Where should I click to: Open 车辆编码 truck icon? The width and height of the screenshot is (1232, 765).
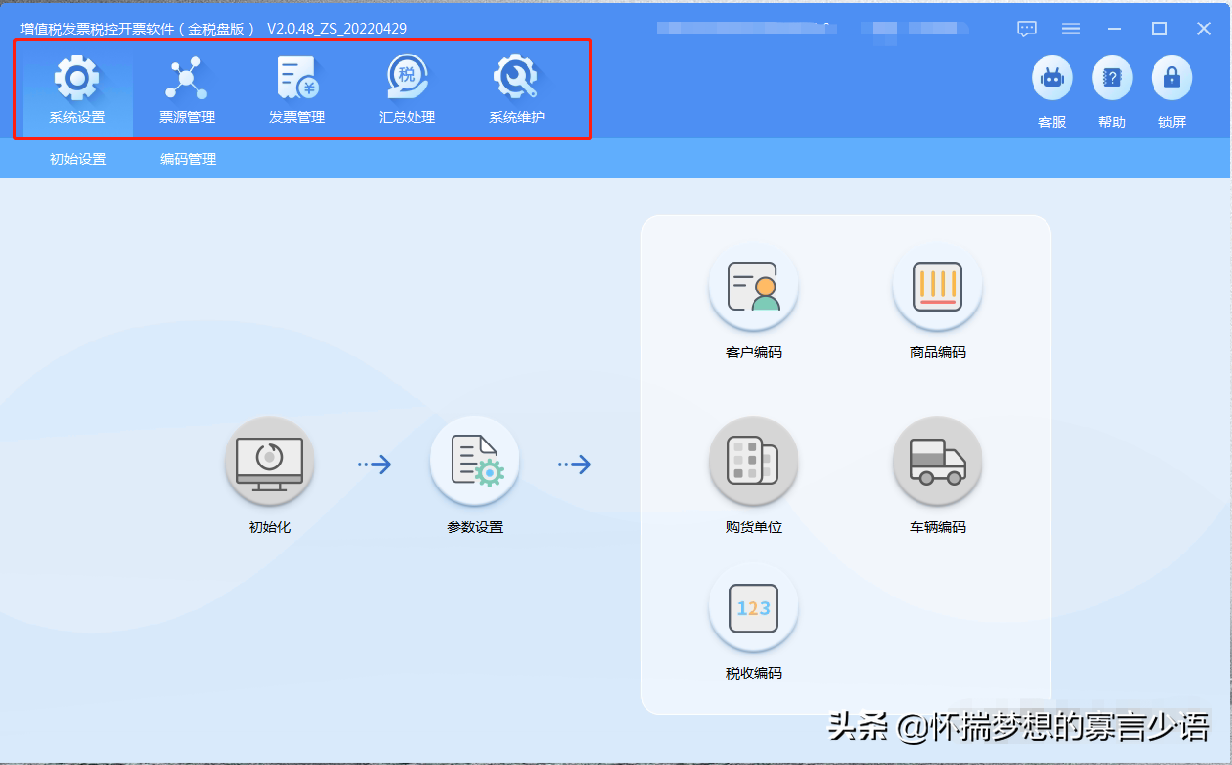[x=938, y=461]
